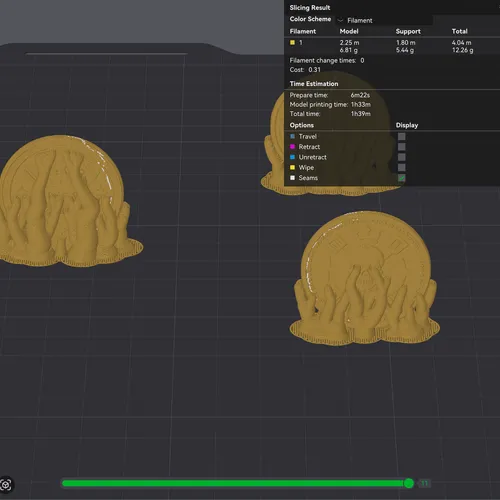Click the blue Travel legend color square
500x500 pixels.
(x=292, y=136)
